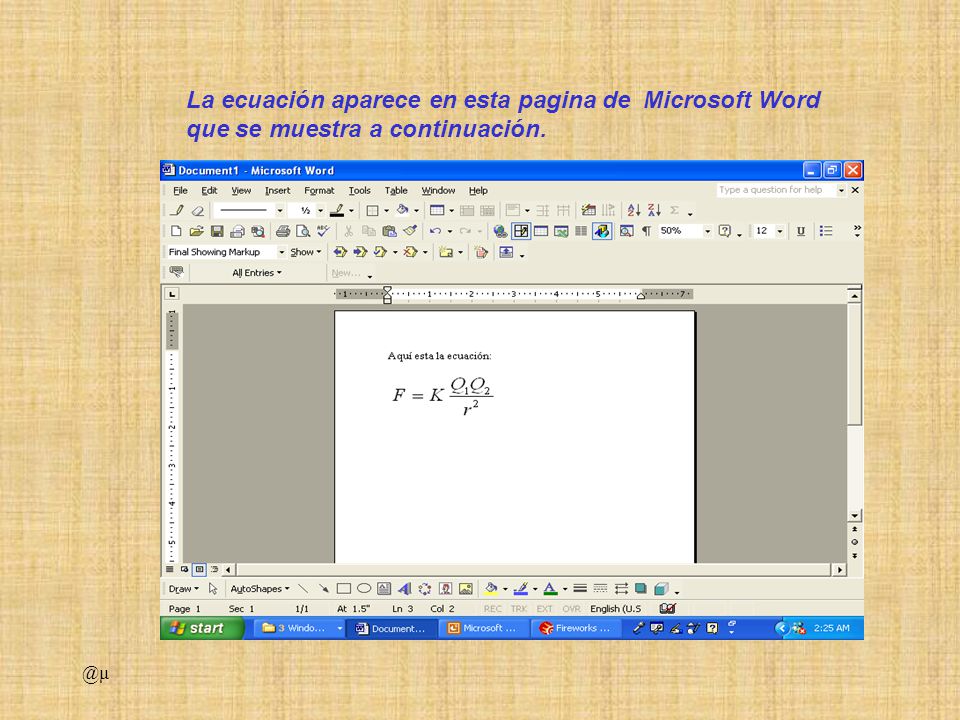Click the Select Objects pointer
Viewport: 960px width, 720px height.
coord(212,588)
